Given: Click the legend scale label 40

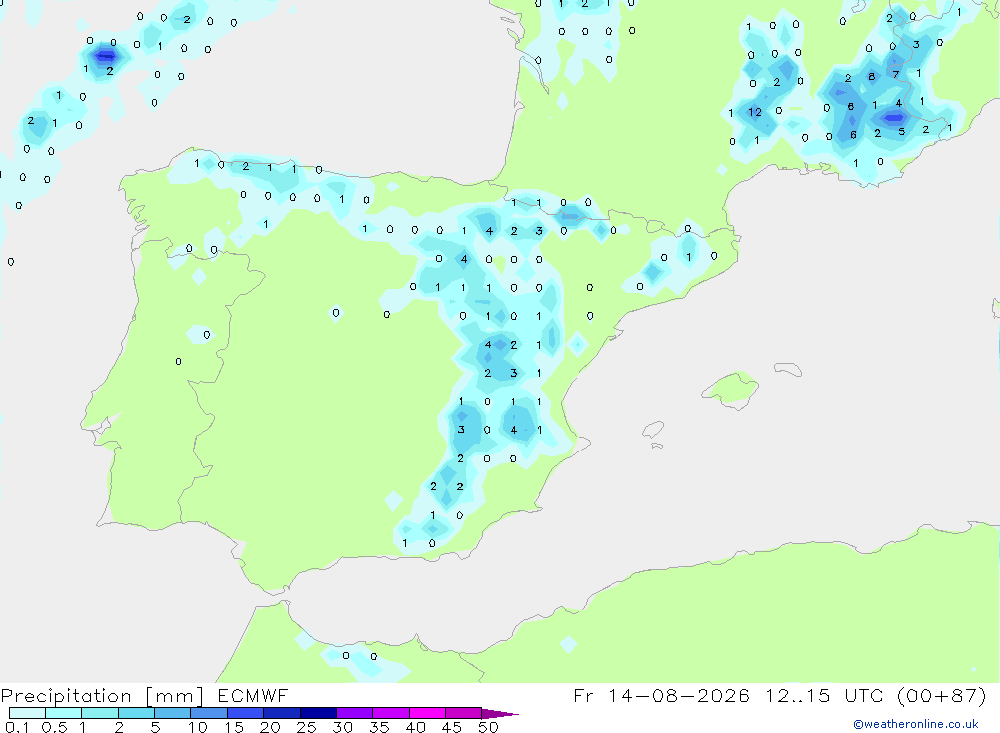Looking at the screenshot, I should click(416, 727).
